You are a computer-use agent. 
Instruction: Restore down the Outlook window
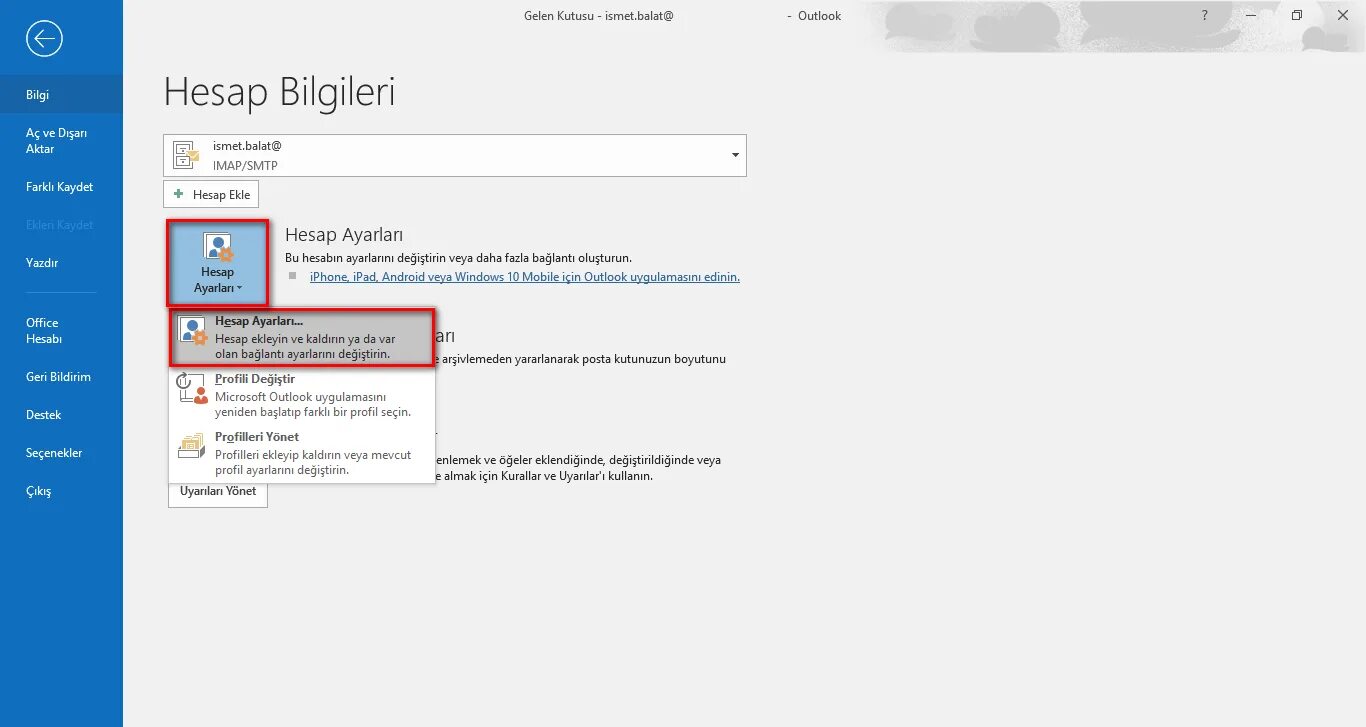1297,16
